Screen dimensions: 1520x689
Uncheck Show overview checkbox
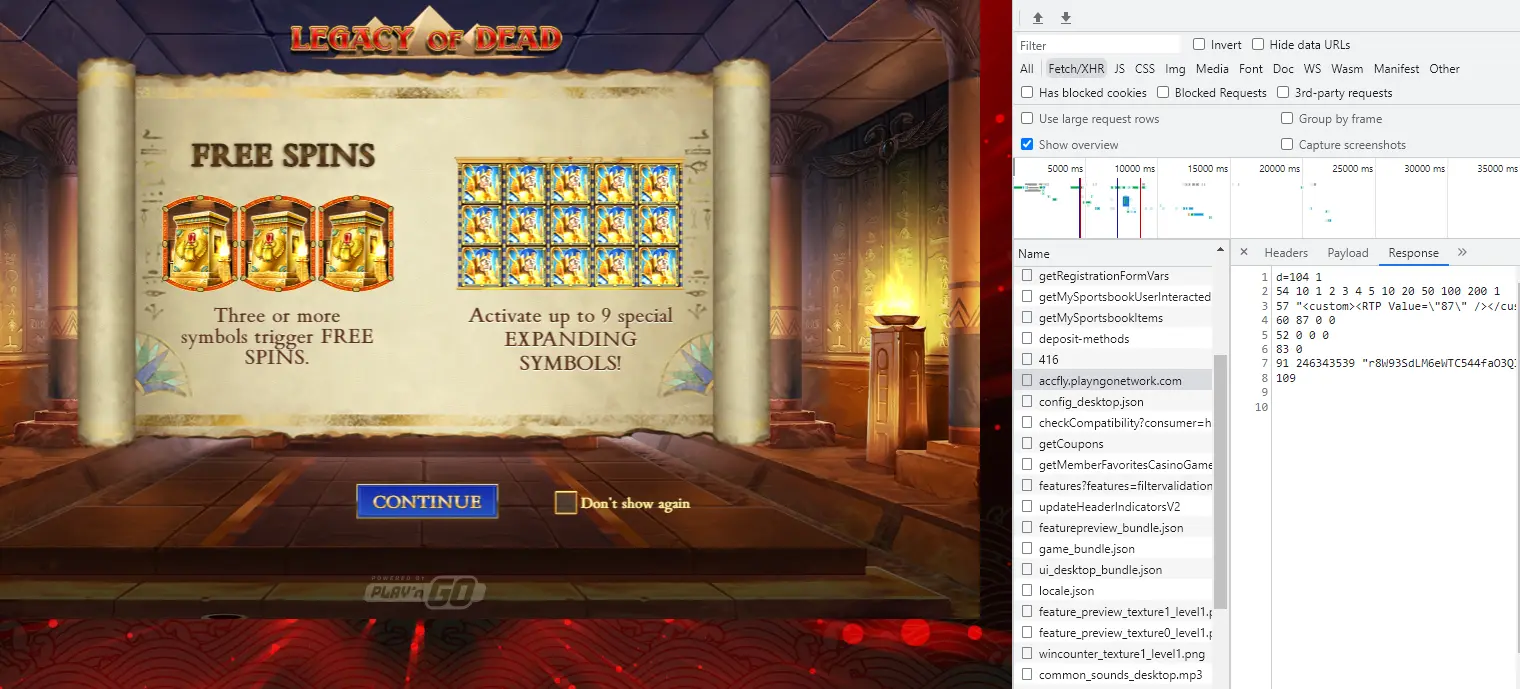point(1027,145)
